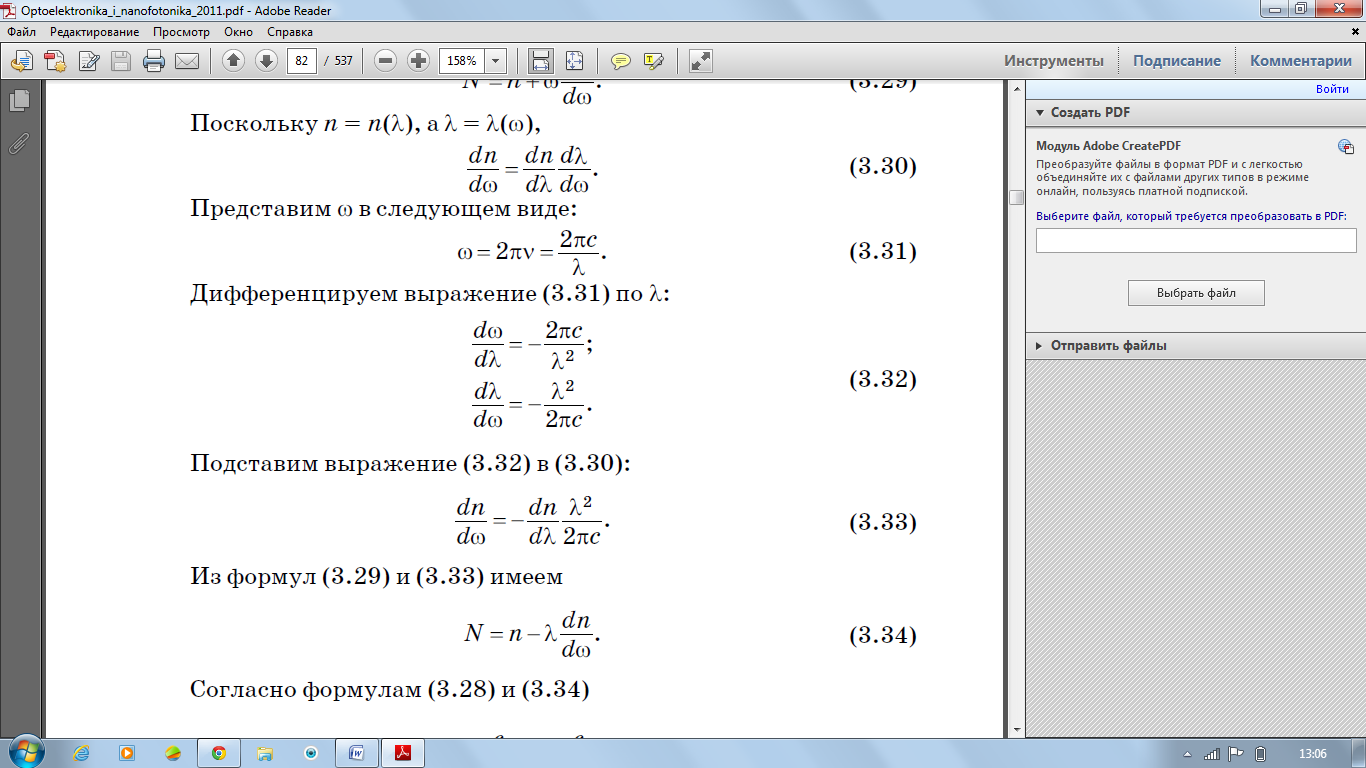Click the Войти sign-in link
This screenshot has width=1366, height=768.
coord(1332,89)
